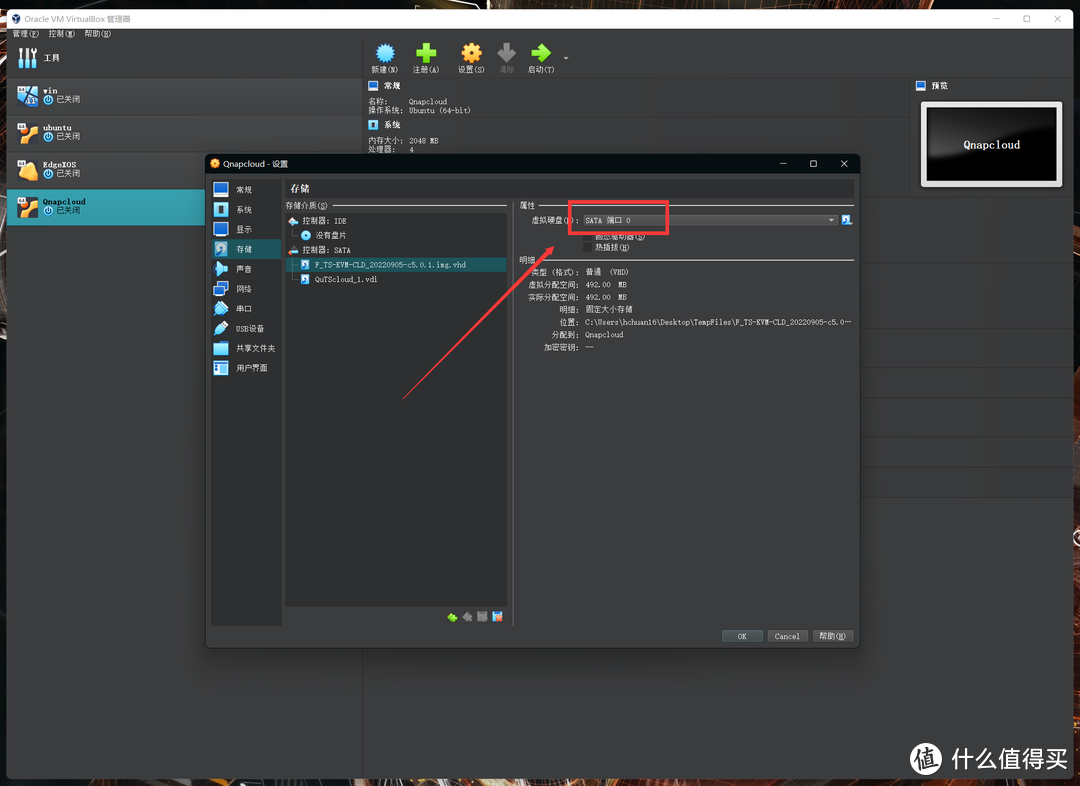Click the 492.00 MB virtual size value
The image size is (1080, 786).
pos(606,285)
